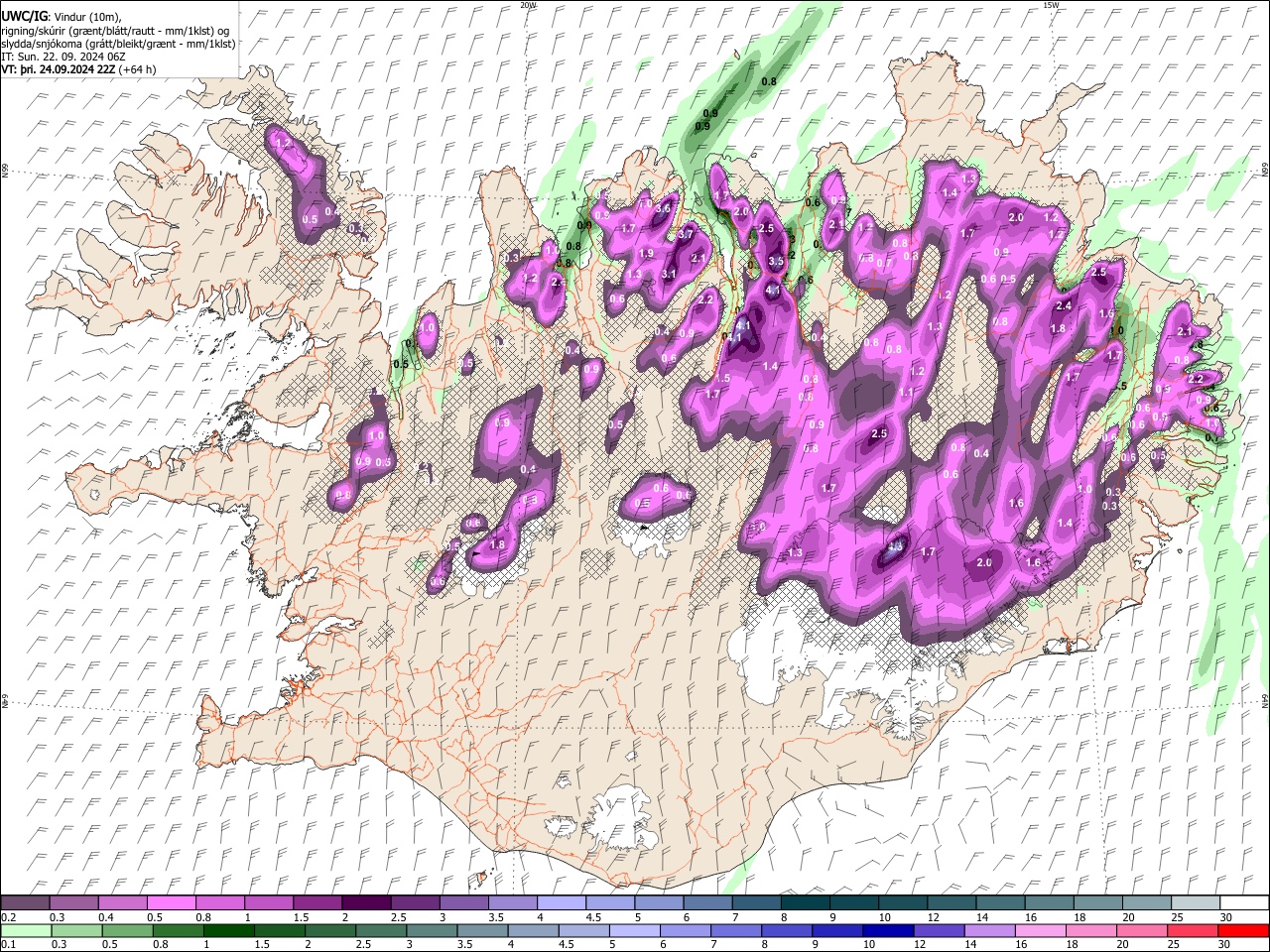
Task: Click the '20W' longitude label
Action: click(528, 5)
